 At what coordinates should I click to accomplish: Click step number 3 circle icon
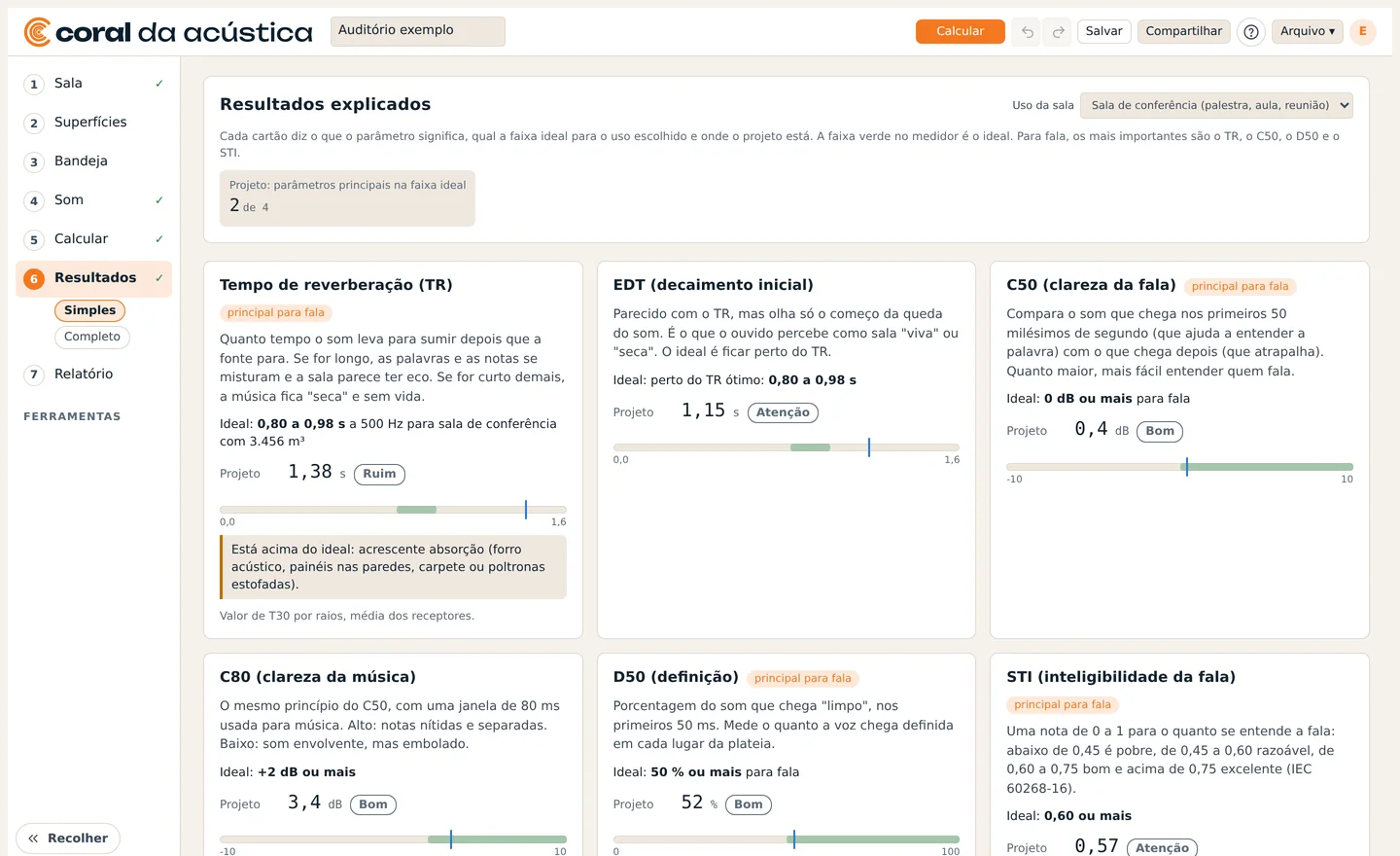(34, 162)
